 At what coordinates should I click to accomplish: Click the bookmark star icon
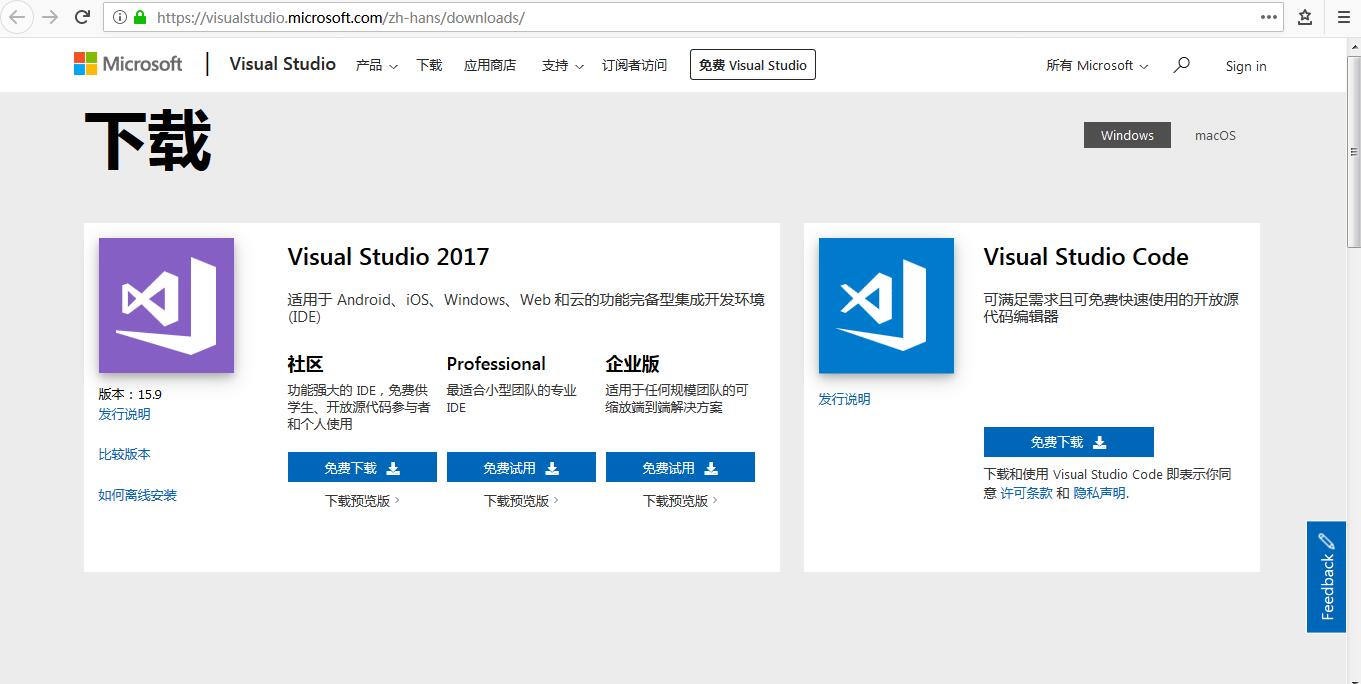(1305, 17)
